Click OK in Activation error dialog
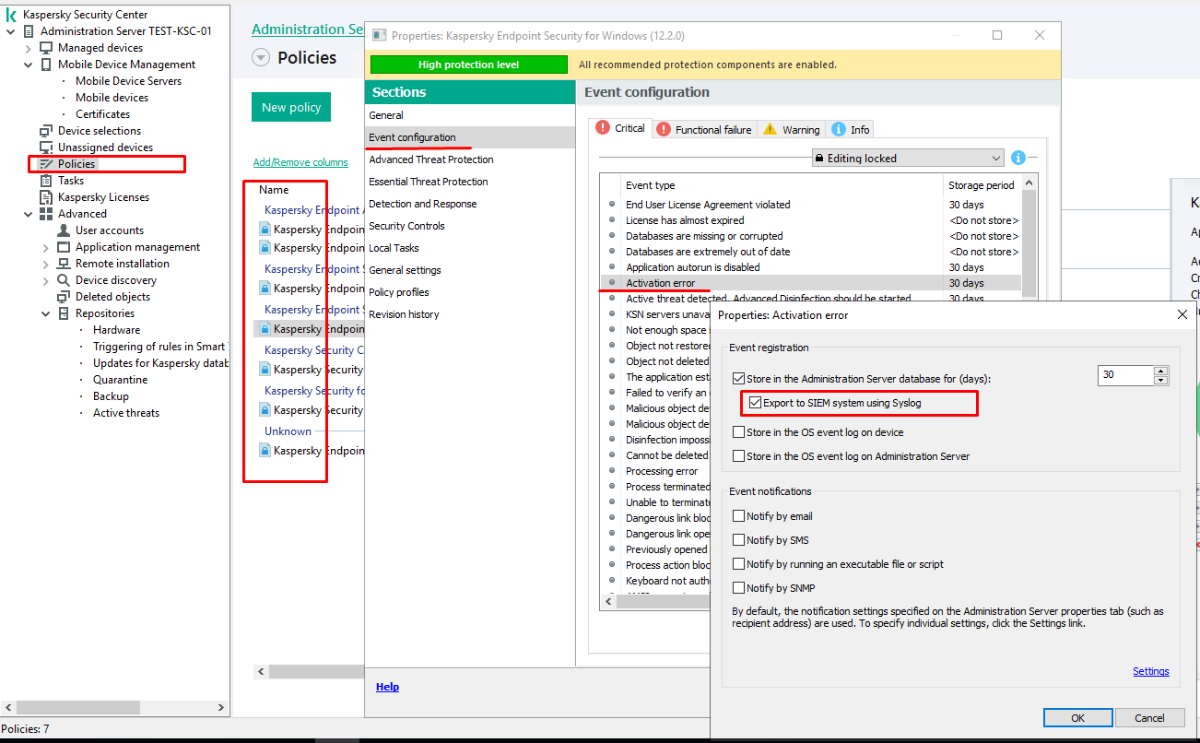The height and width of the screenshot is (743, 1200). 1078,717
